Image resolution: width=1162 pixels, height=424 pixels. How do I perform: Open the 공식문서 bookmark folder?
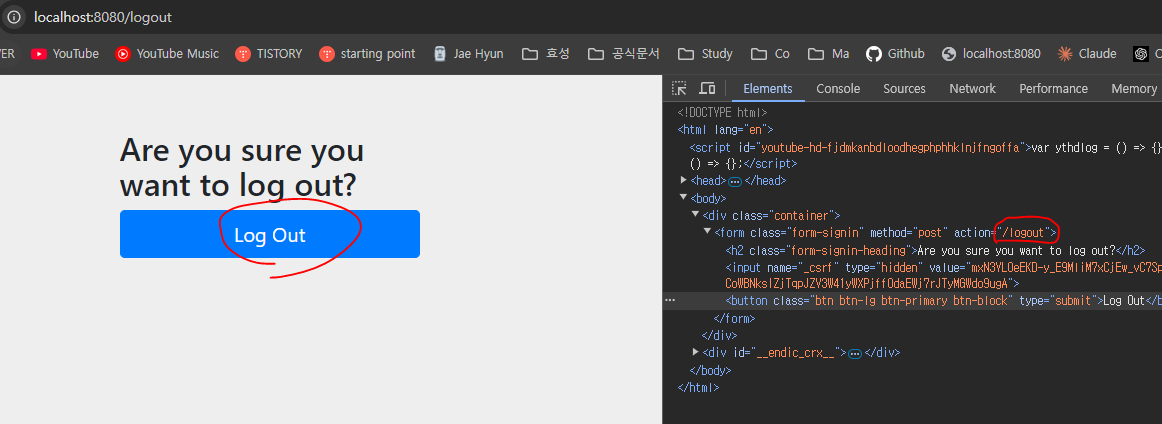point(623,53)
